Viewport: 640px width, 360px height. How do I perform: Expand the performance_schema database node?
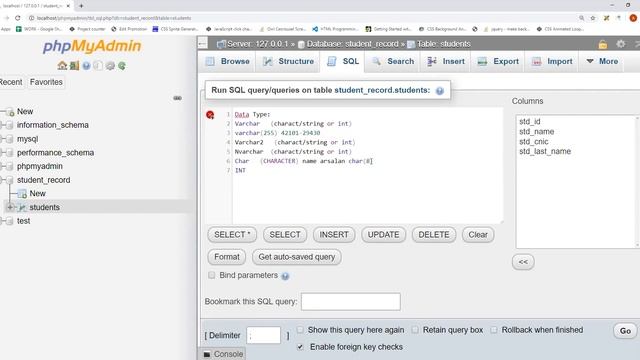[3, 153]
